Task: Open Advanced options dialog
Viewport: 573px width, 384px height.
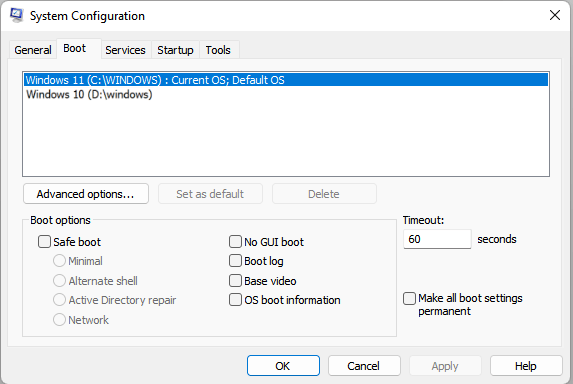Action: [x=86, y=194]
